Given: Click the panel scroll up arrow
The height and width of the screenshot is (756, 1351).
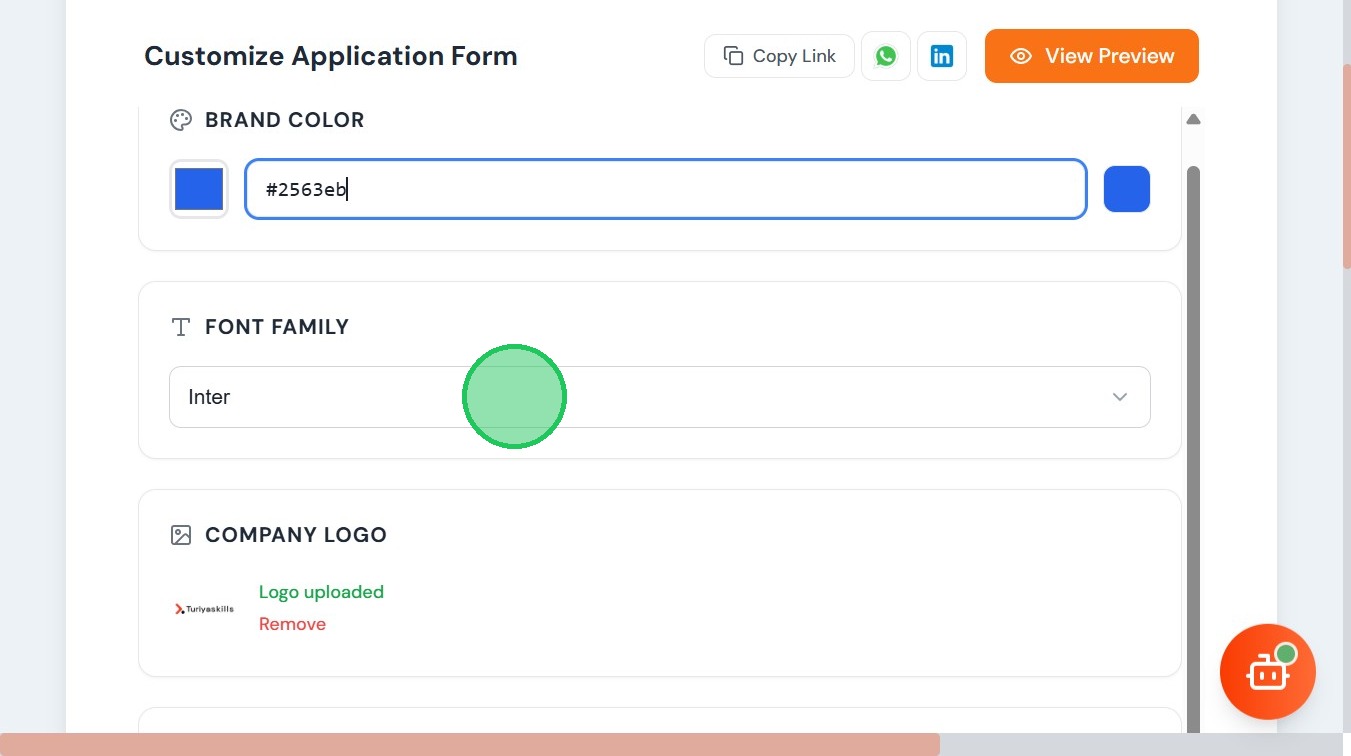Looking at the screenshot, I should coord(1193,119).
